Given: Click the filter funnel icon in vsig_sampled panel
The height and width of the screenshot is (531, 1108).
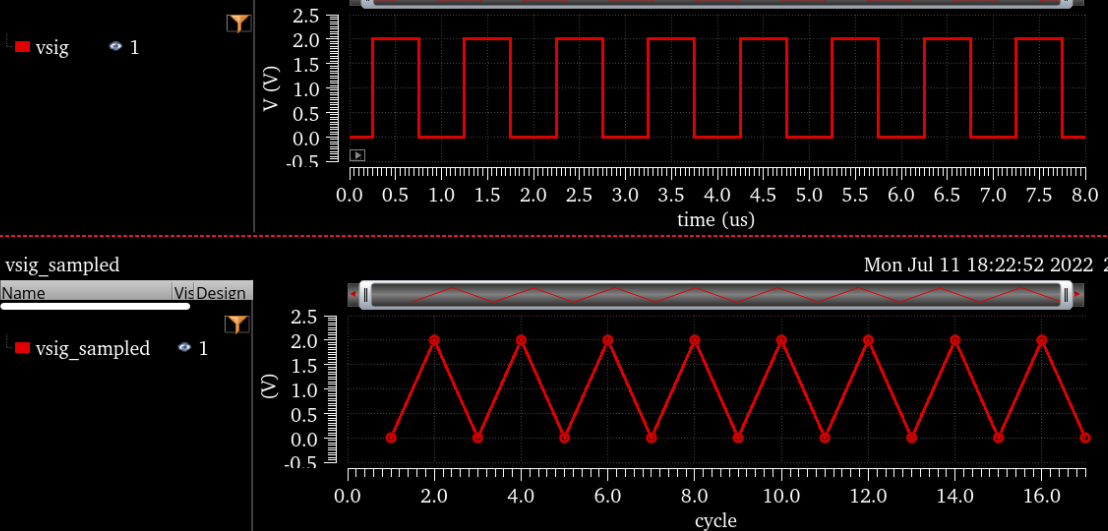Looking at the screenshot, I should pos(236,323).
